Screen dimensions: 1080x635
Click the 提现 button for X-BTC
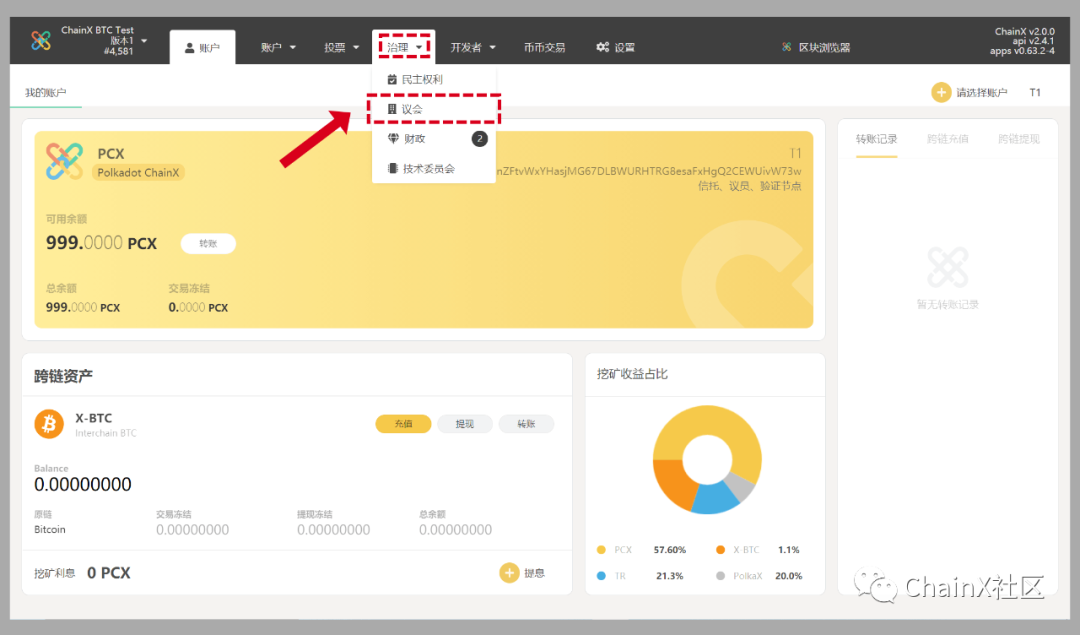pos(465,424)
